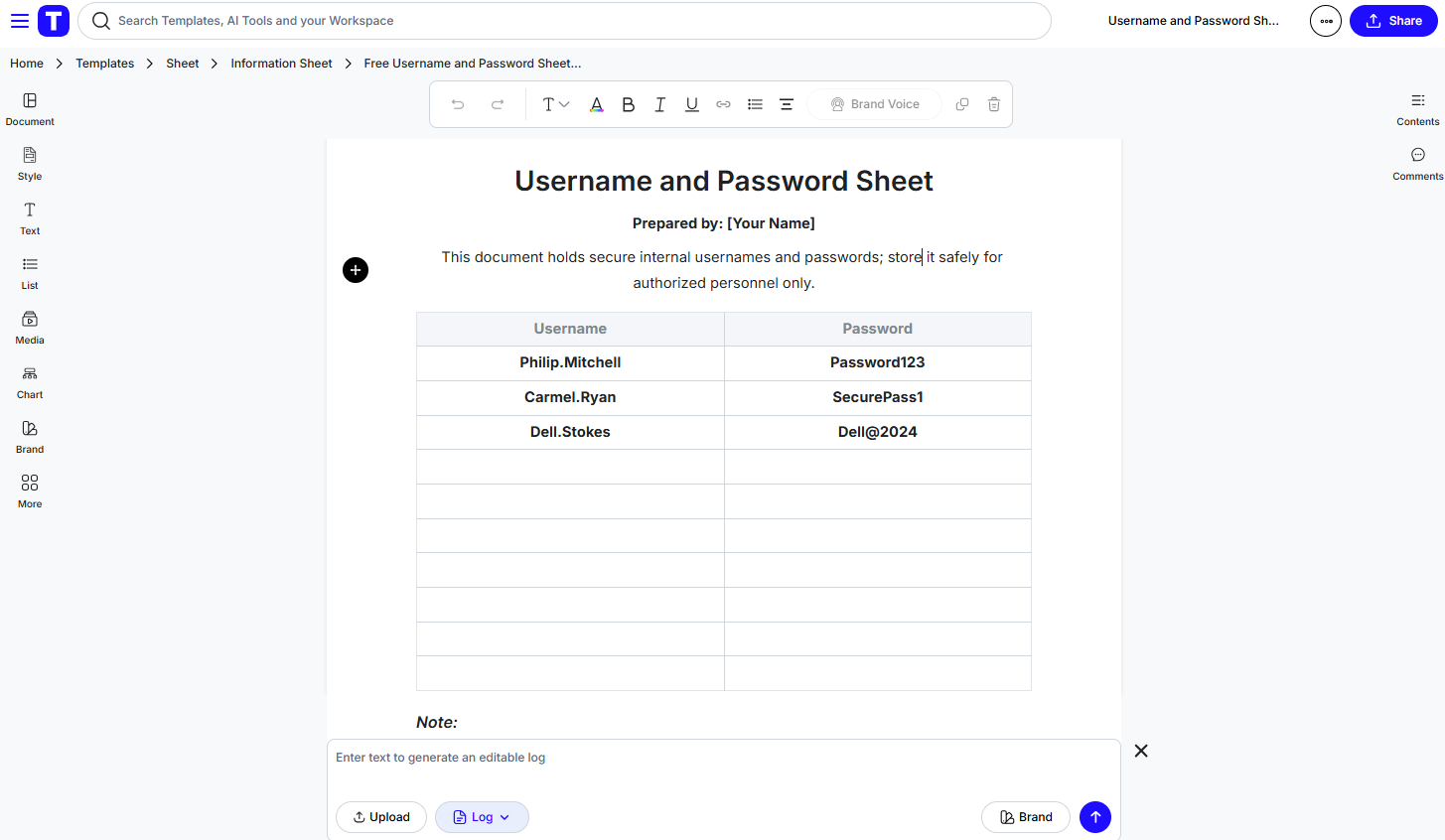Select the Media sidebar icon
Image resolution: width=1445 pixels, height=840 pixels.
tap(29, 326)
